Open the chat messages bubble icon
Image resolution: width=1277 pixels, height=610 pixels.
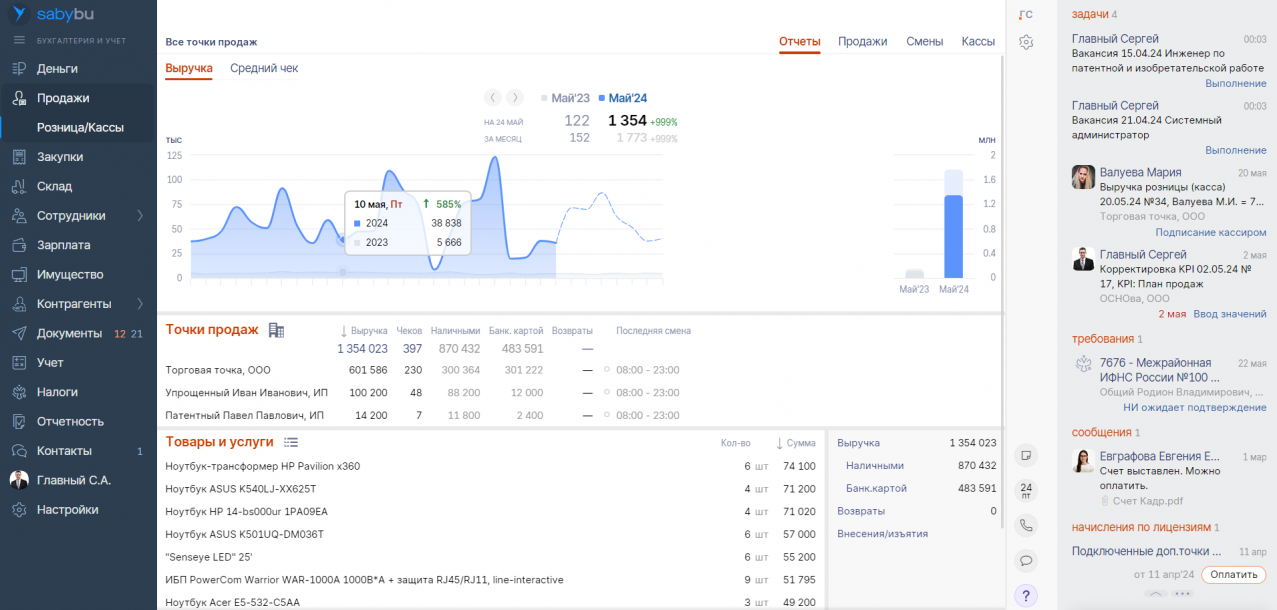pos(1026,560)
